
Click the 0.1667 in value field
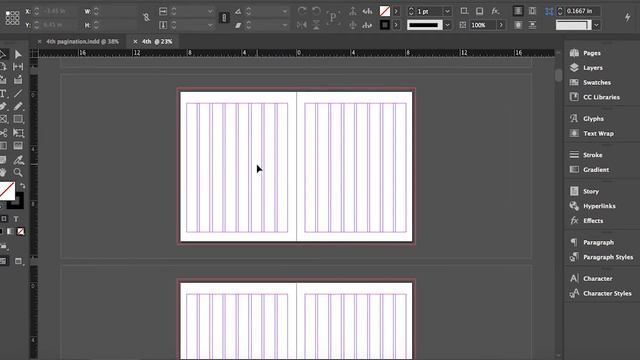(x=581, y=11)
